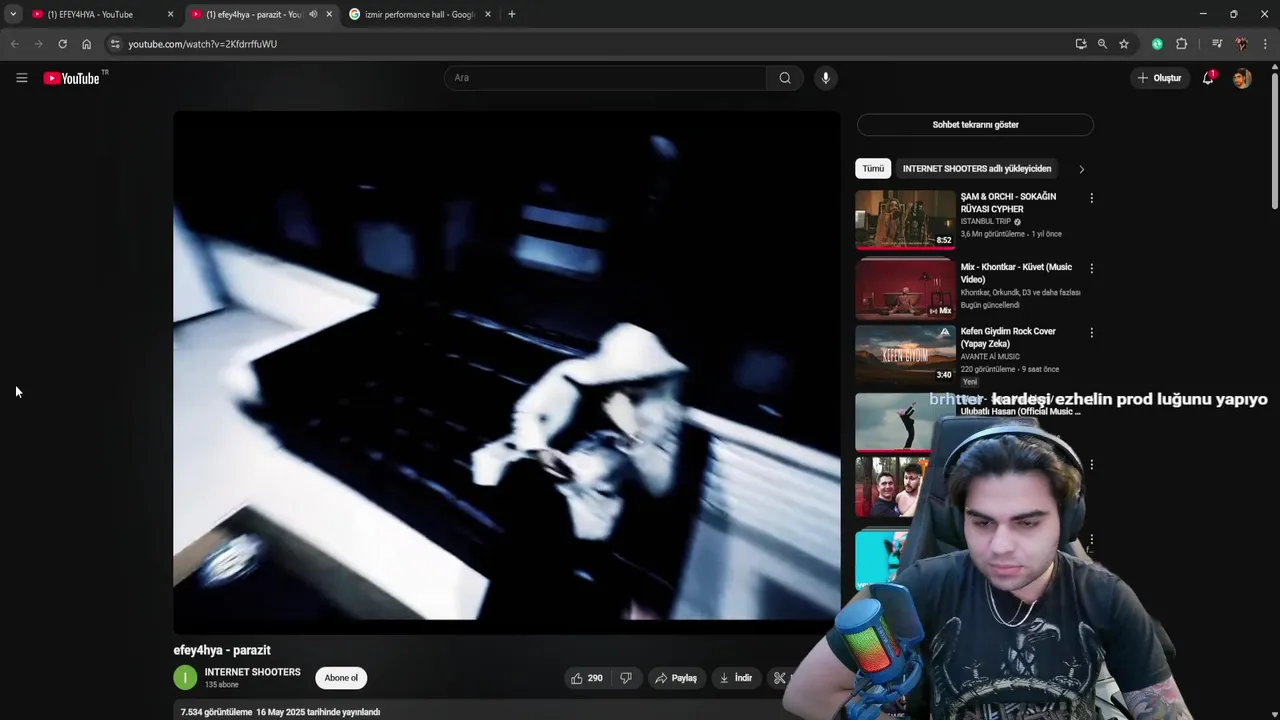Viewport: 1280px width, 720px height.
Task: Click the ŞAM & ORCHI - SOKAĞIN RÜYASI CYPHER title
Action: (1008, 203)
